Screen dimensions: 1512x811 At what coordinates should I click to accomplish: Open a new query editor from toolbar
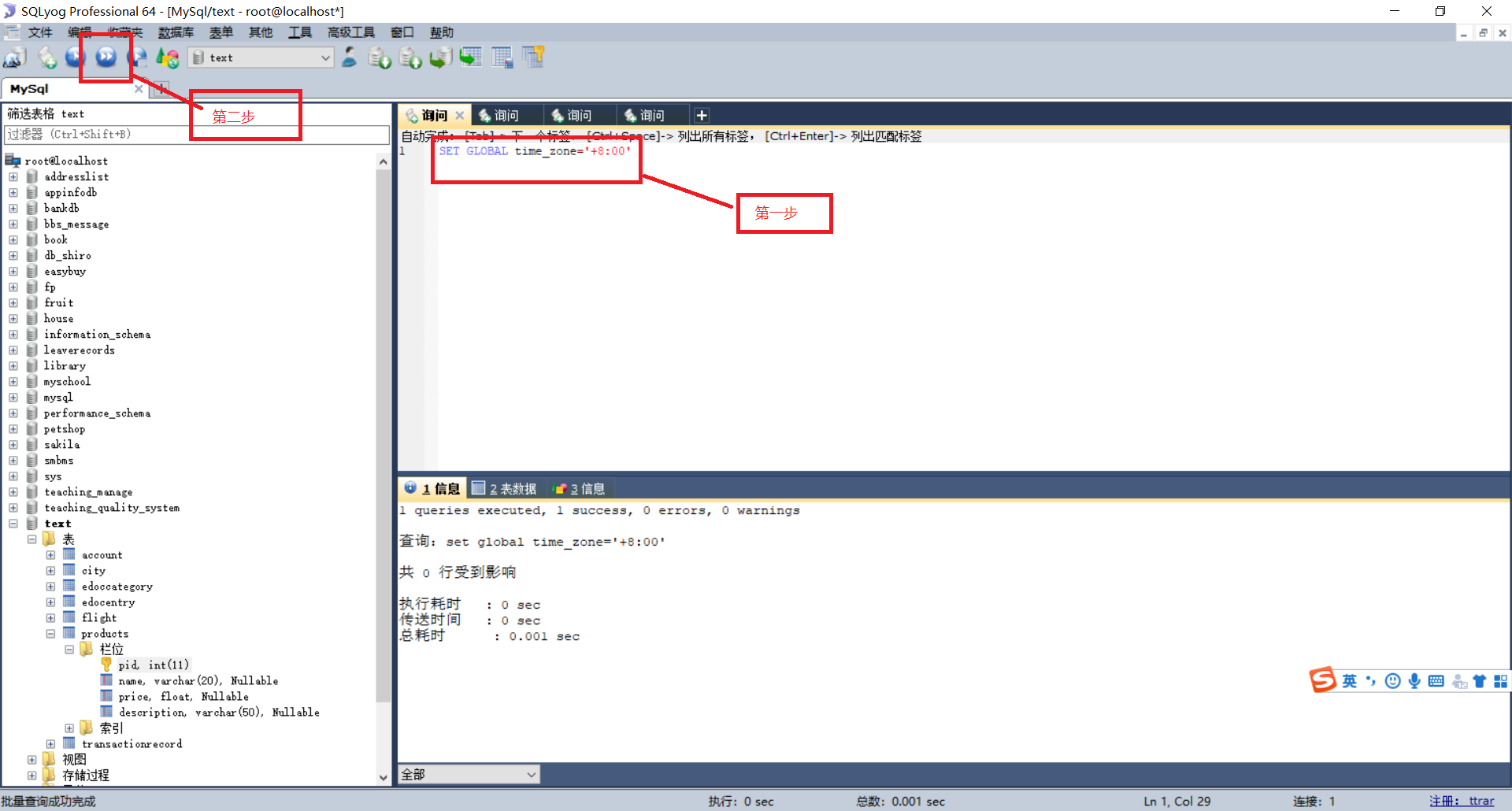click(46, 57)
